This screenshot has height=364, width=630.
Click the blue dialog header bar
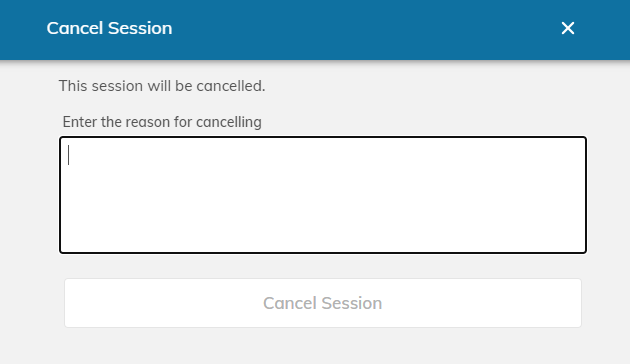pyautogui.click(x=315, y=30)
